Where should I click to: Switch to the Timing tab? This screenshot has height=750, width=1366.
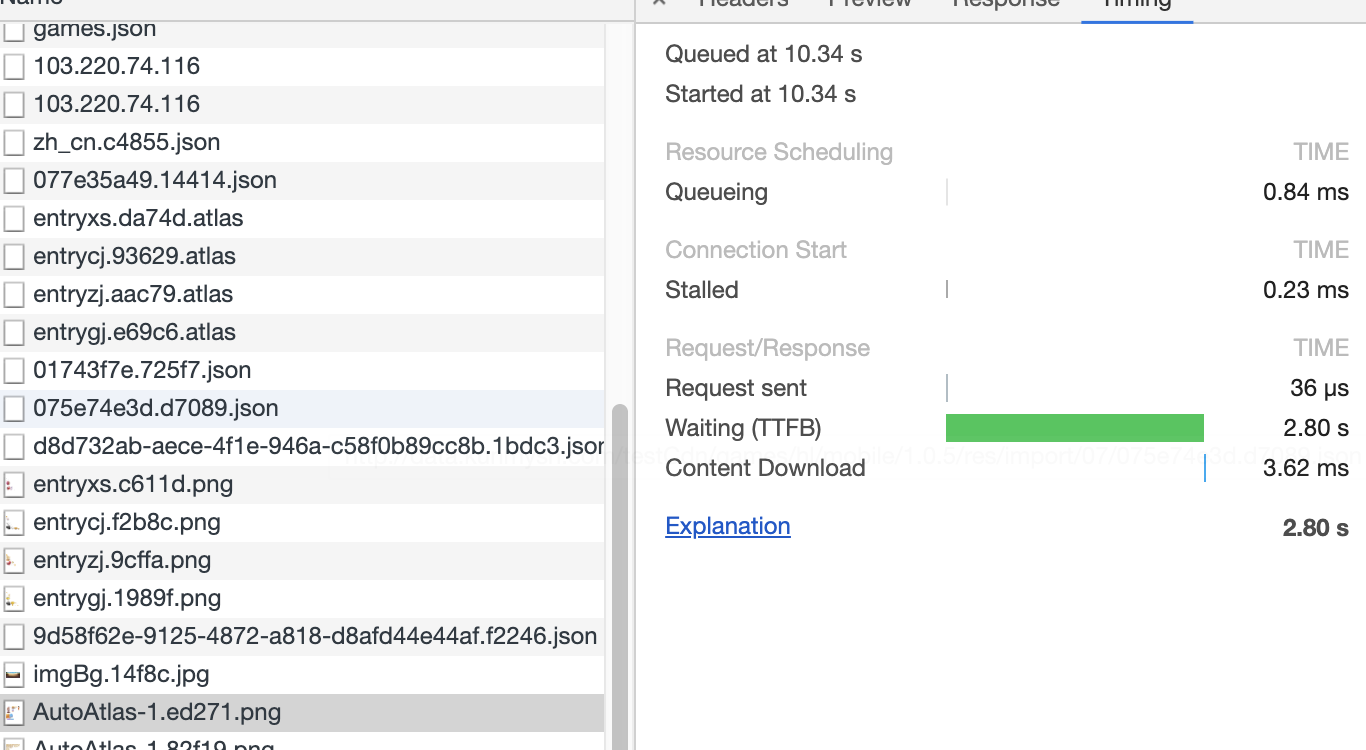pos(1136,4)
